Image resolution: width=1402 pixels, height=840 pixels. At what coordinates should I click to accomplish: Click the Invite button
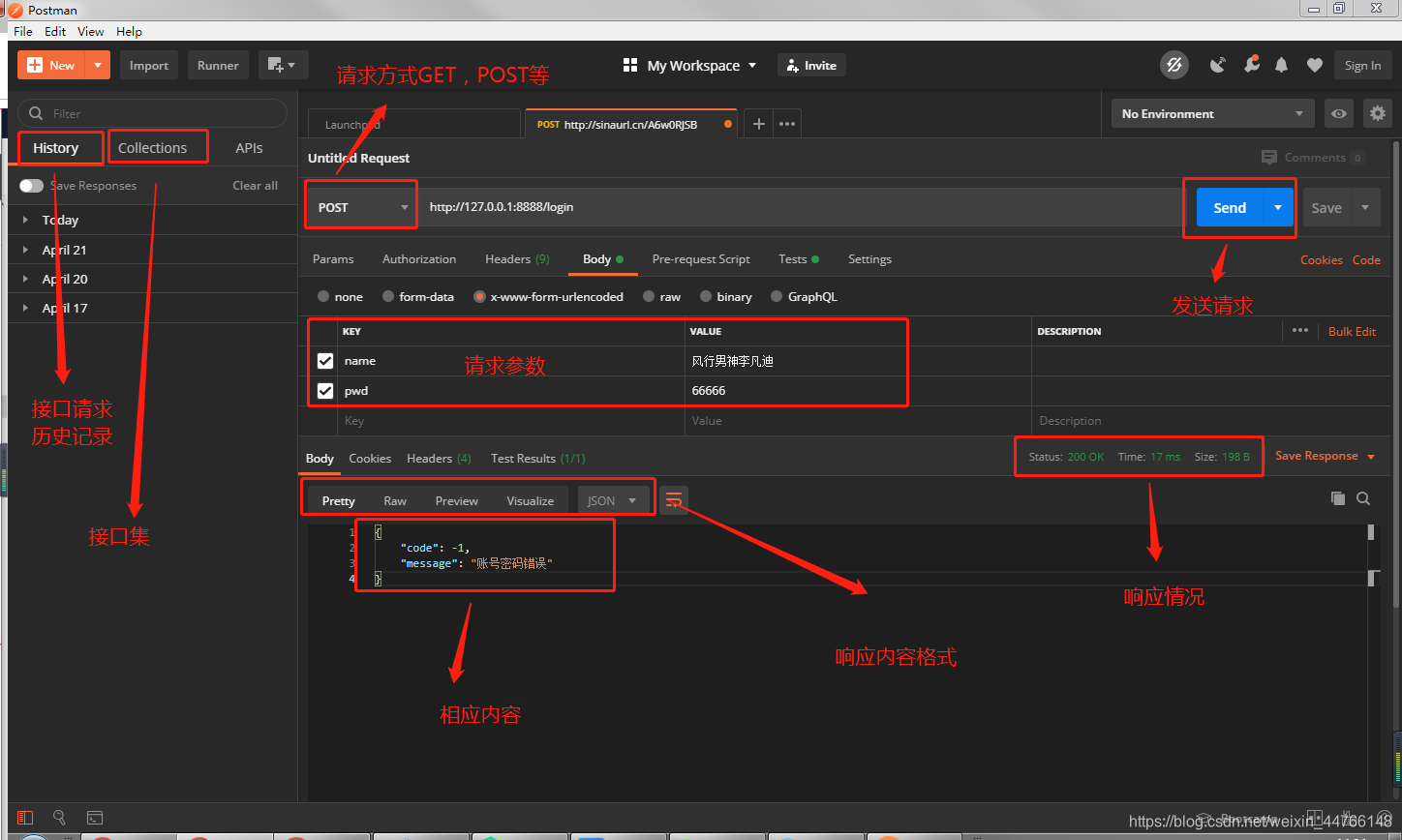[811, 65]
